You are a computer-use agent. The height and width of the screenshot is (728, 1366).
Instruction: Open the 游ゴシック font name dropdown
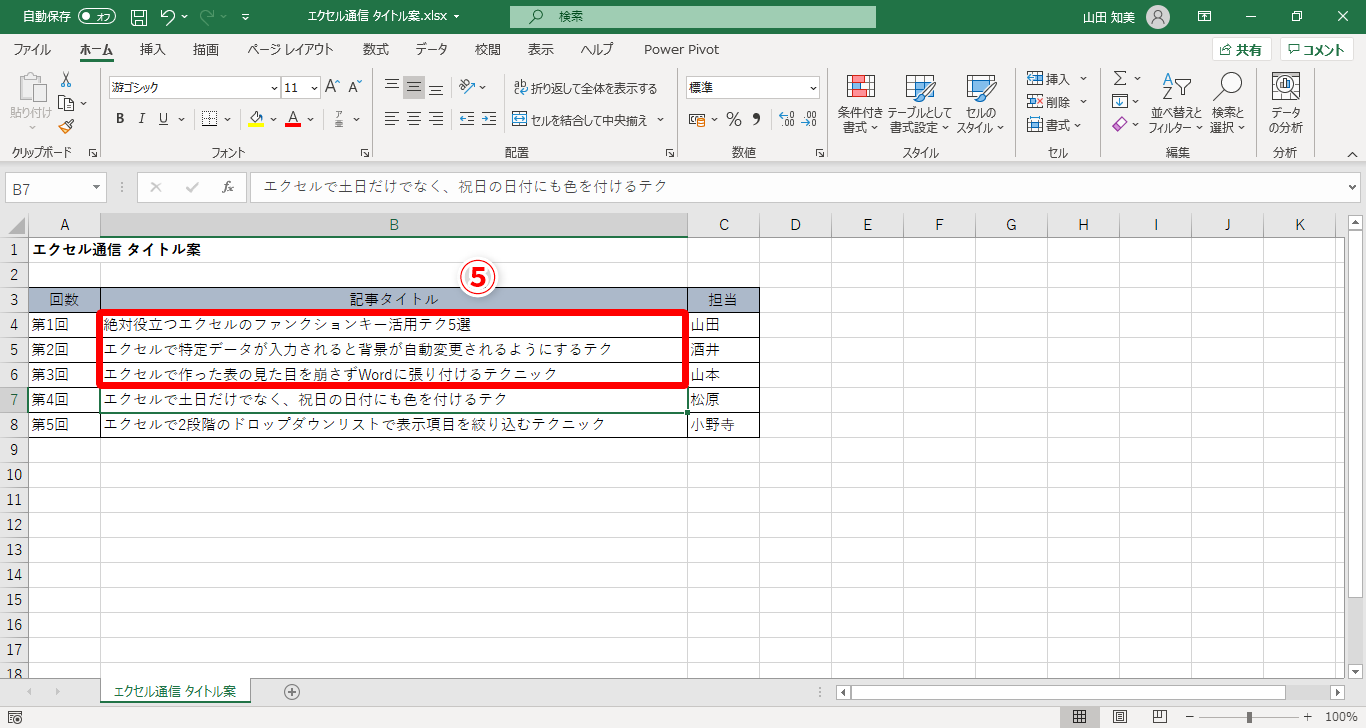tap(274, 88)
